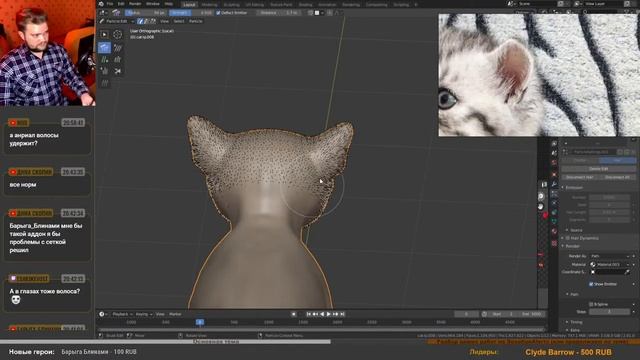The height and width of the screenshot is (360, 640).
Task: Jump to the timeline start frame
Action: point(309,314)
